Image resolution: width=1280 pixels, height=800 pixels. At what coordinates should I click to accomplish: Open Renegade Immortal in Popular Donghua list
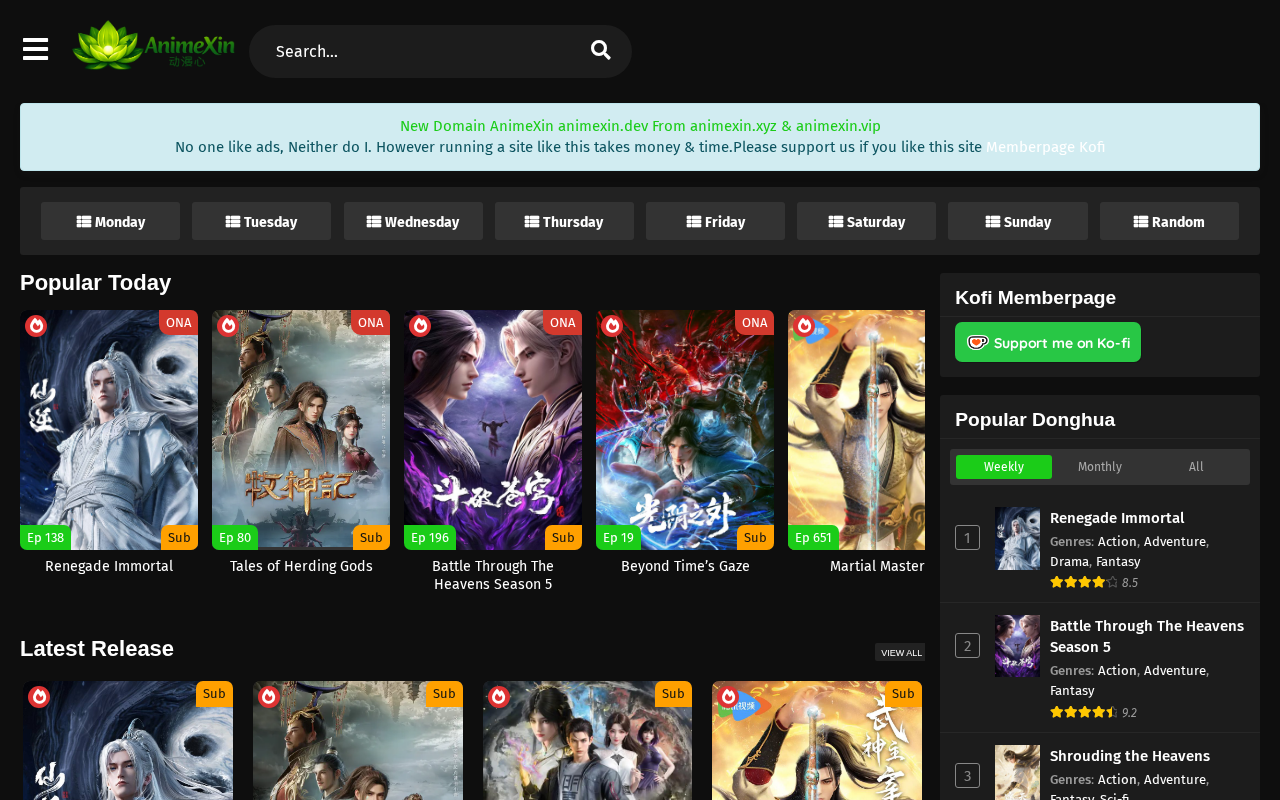[x=1117, y=518]
